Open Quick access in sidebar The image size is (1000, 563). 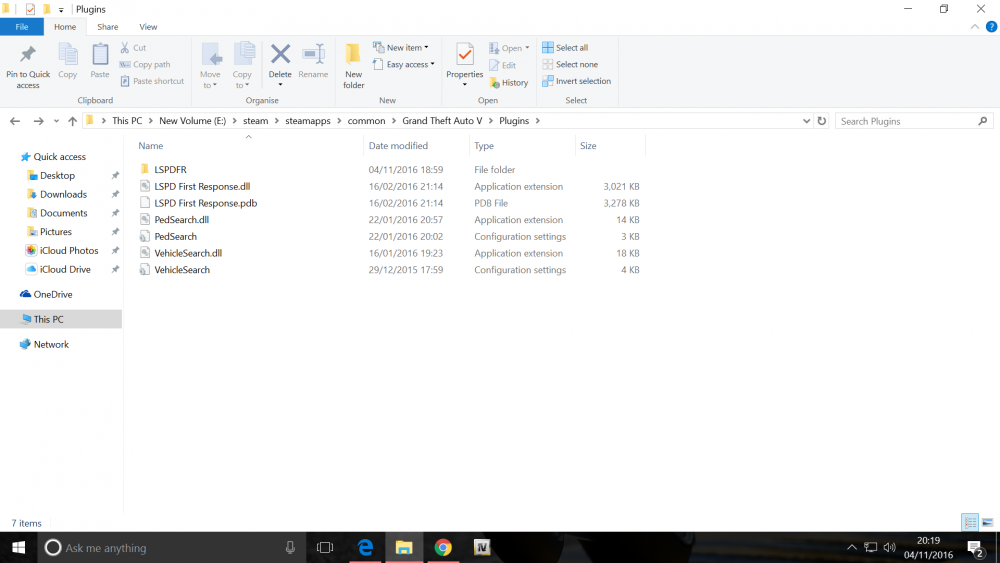[59, 157]
